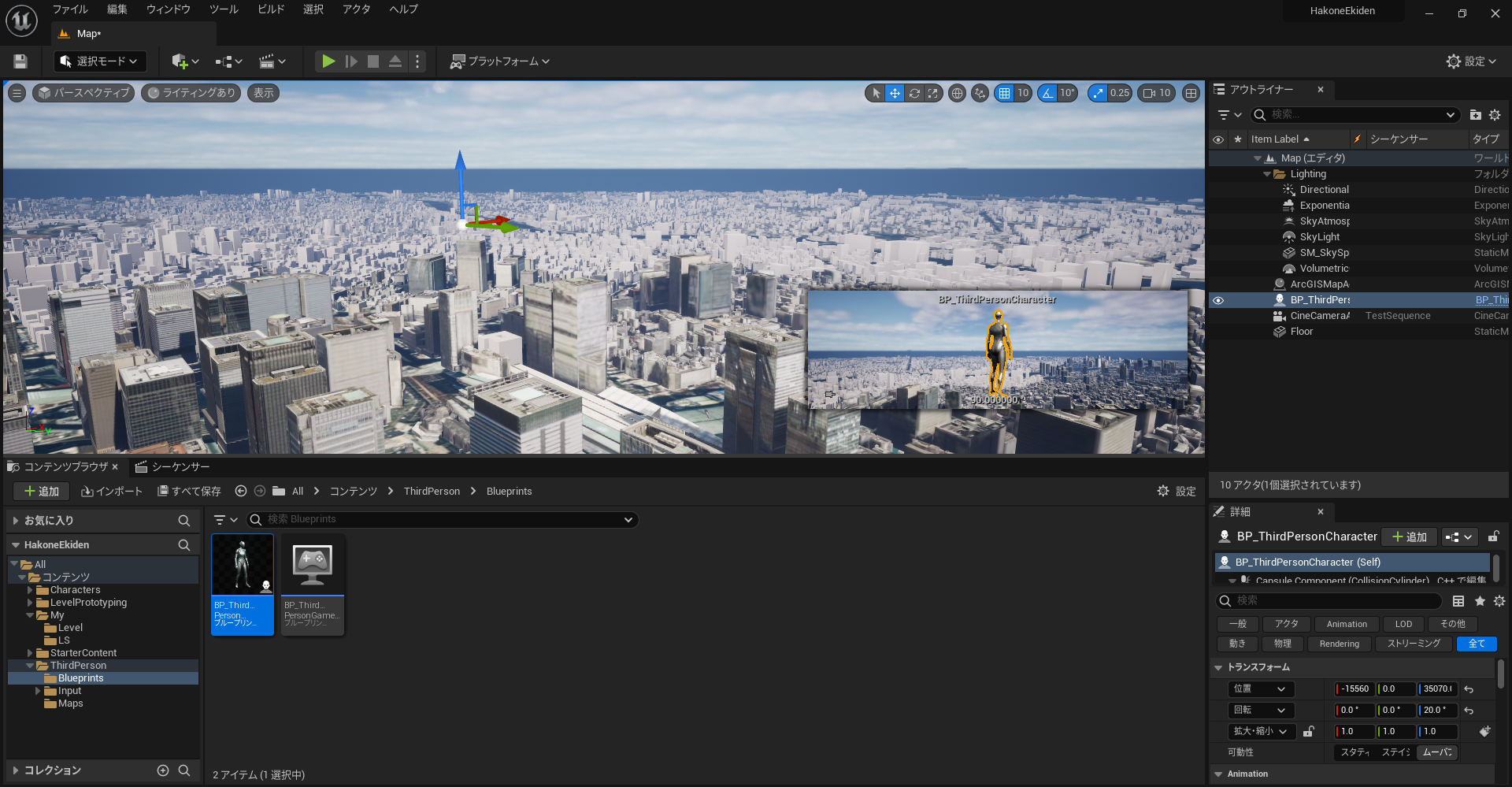
Task: Toggle the scale ratio lock in the transform section
Action: (1308, 732)
